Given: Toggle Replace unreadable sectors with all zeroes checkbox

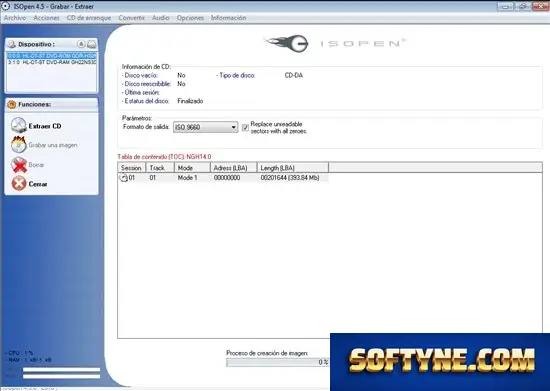Looking at the screenshot, I should (245, 128).
